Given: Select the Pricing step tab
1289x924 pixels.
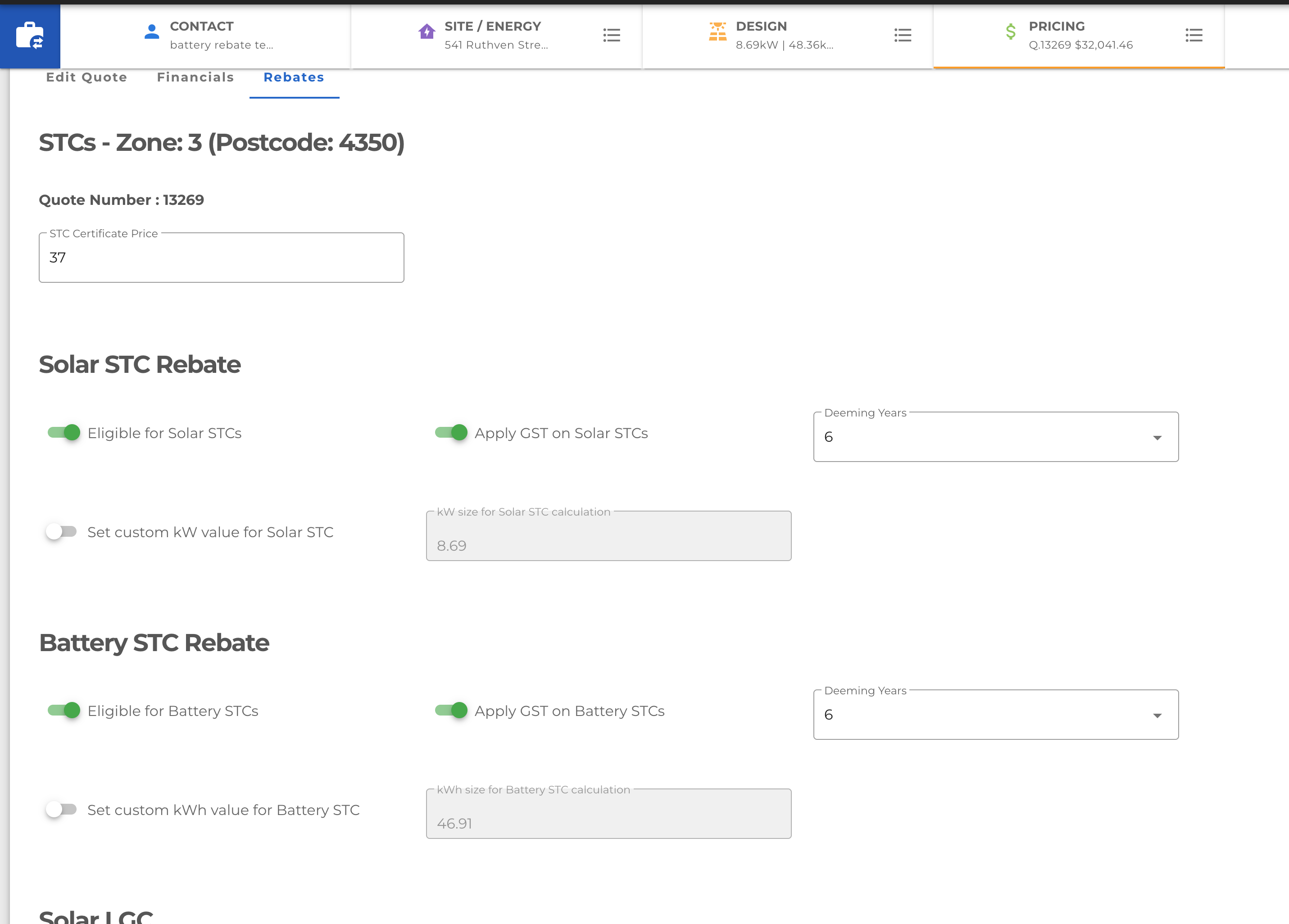Looking at the screenshot, I should coord(1079,36).
